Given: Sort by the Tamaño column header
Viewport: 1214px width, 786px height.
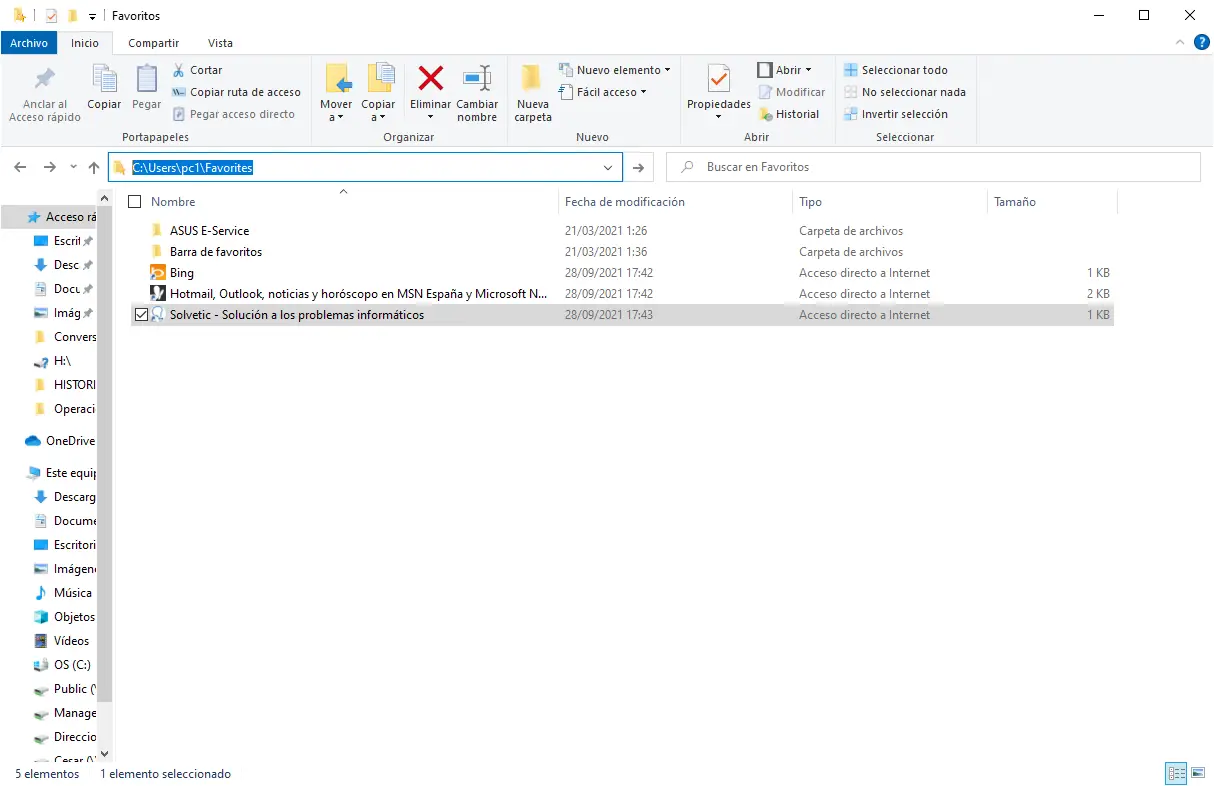Looking at the screenshot, I should point(1015,202).
